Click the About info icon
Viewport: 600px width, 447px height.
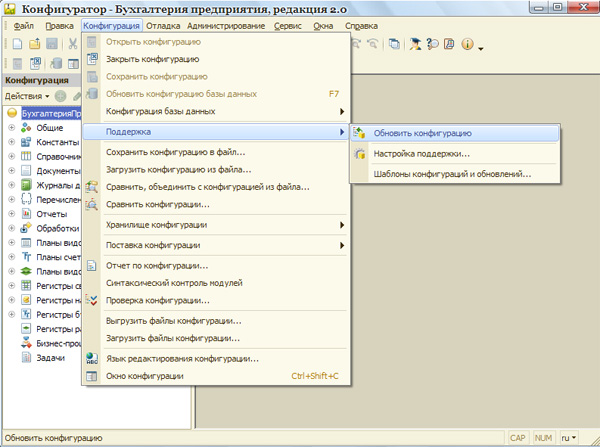467,44
